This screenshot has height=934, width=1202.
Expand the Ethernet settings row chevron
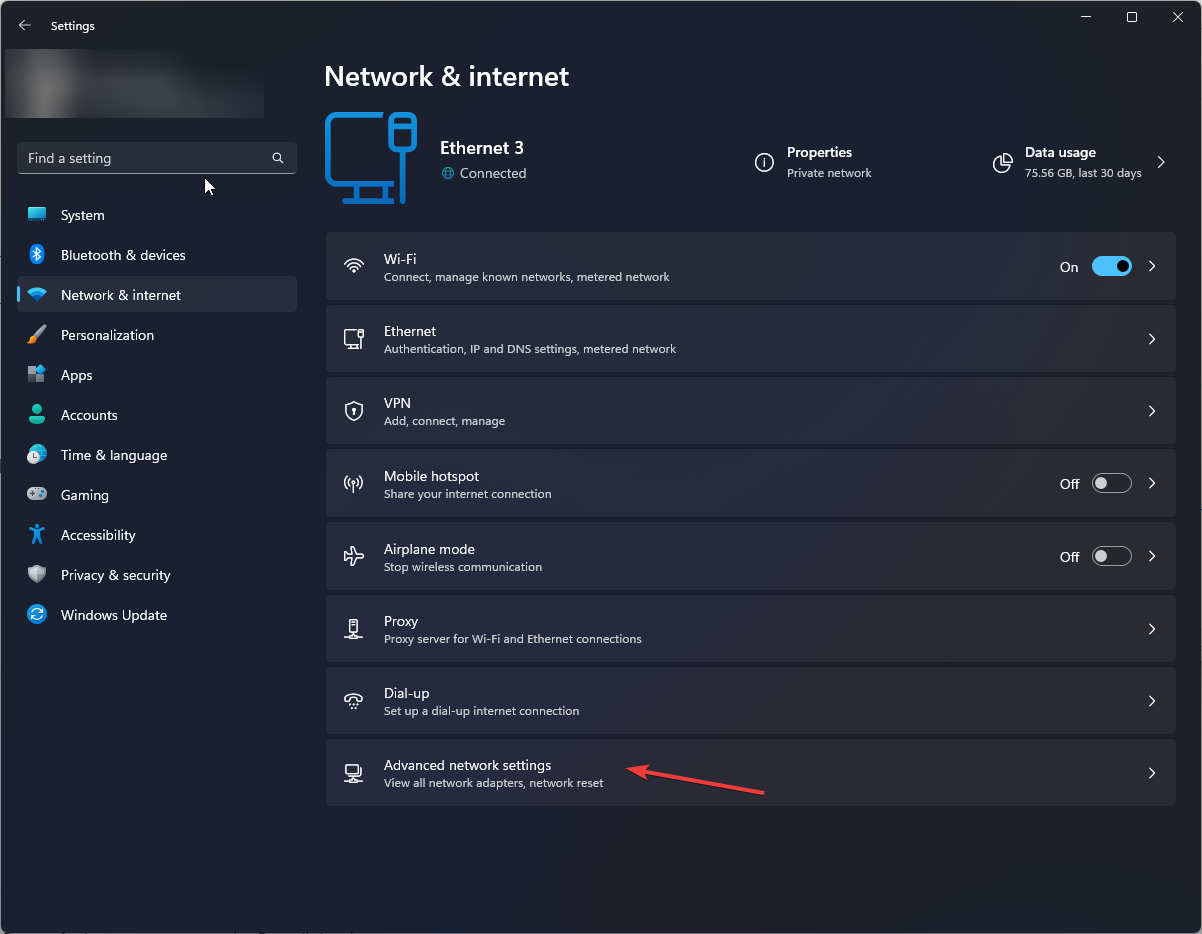click(x=1151, y=338)
